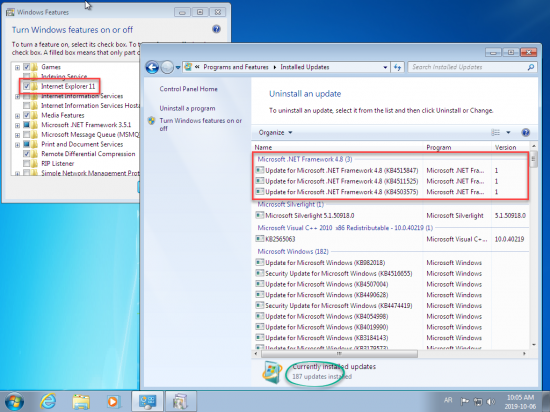The image size is (550, 412).
Task: Toggle Microsoft .NET Framework 3.5.1 checkbox
Action: click(27, 125)
